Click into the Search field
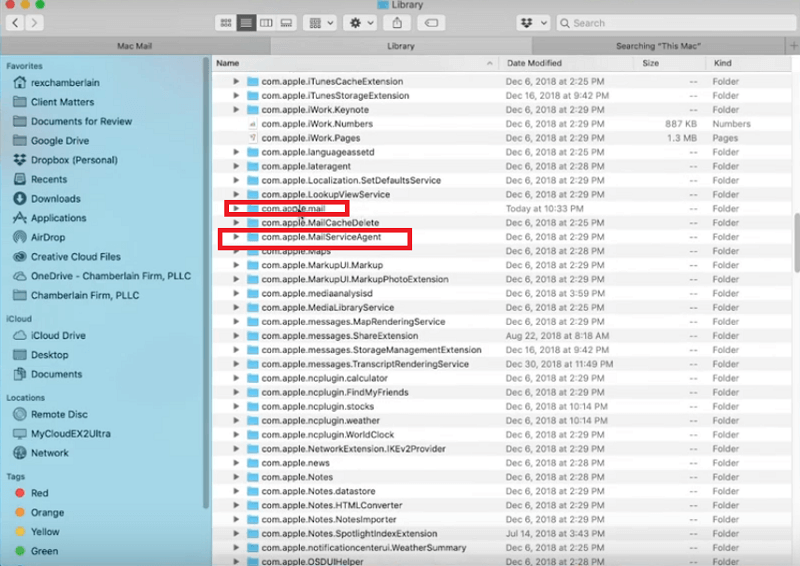 [x=677, y=23]
